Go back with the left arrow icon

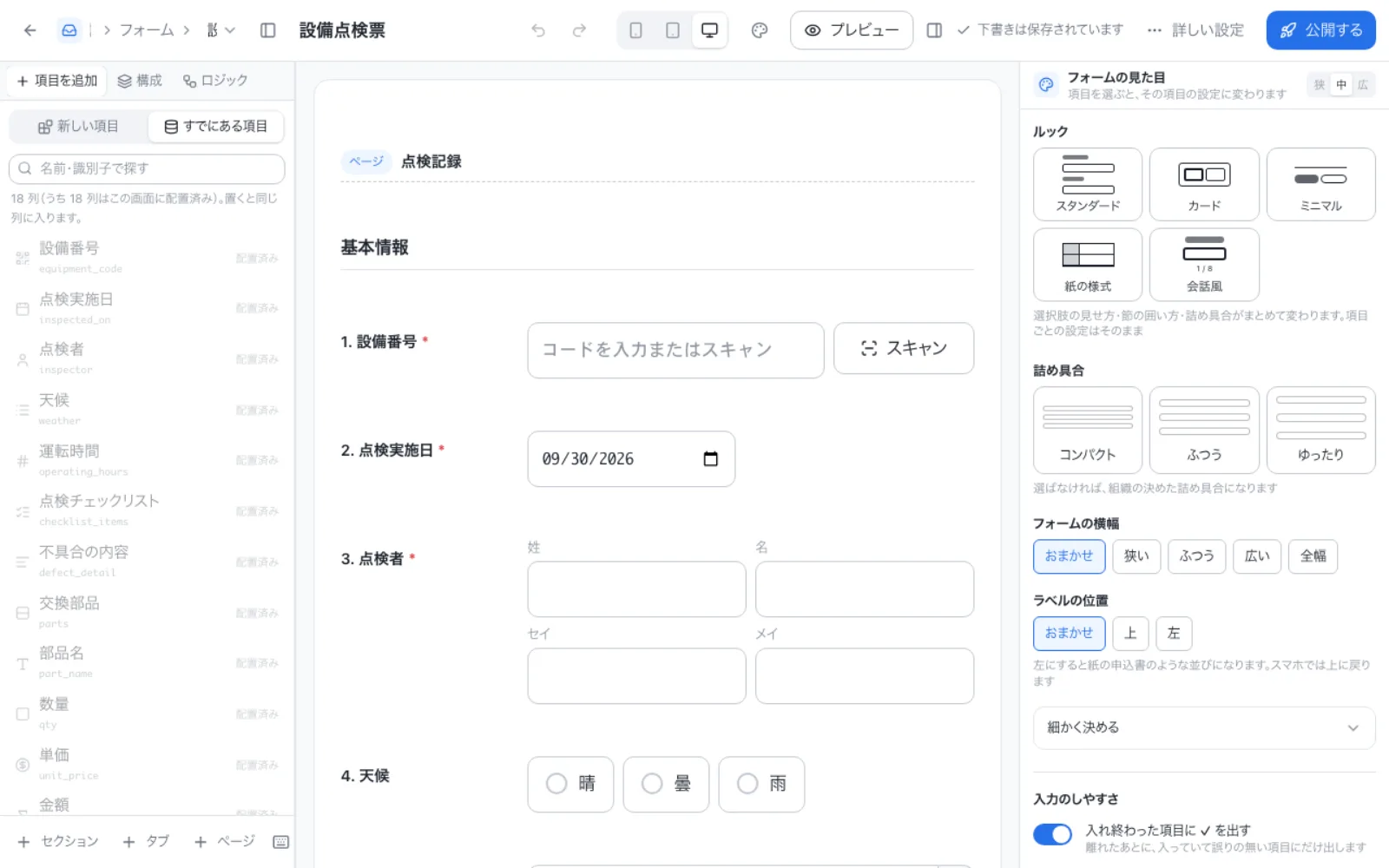click(30, 30)
